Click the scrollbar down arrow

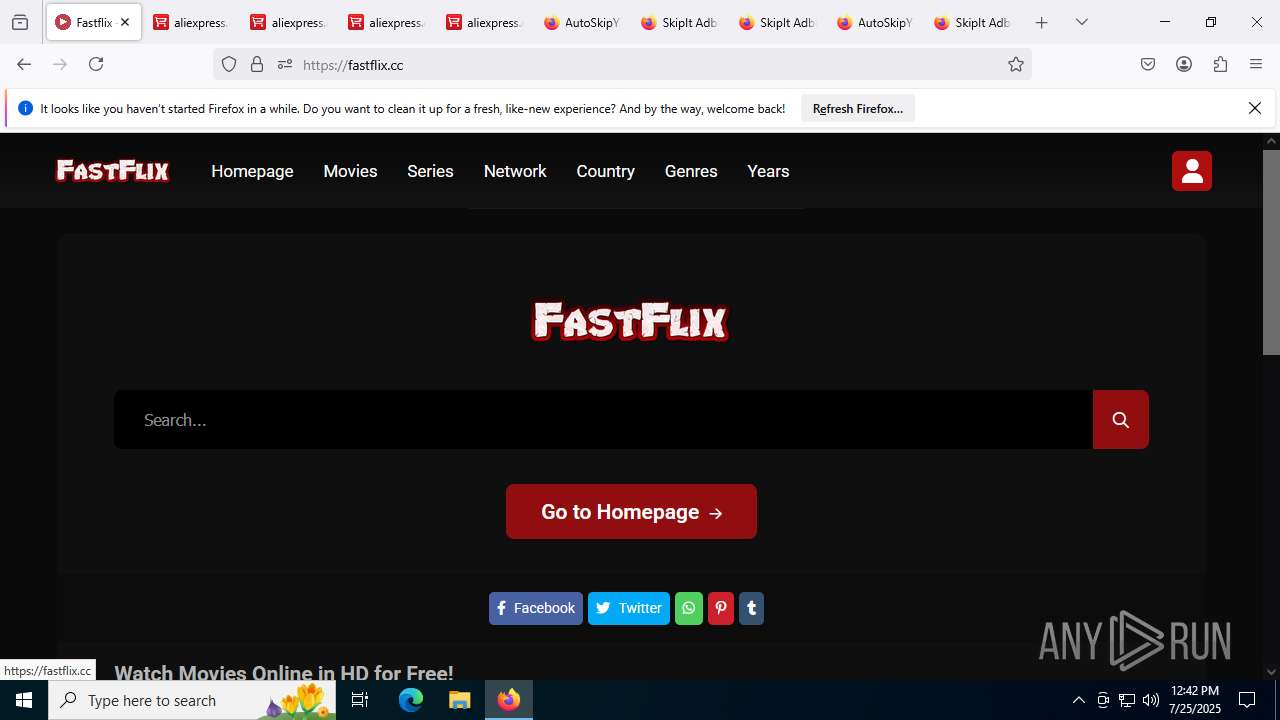click(1271, 672)
